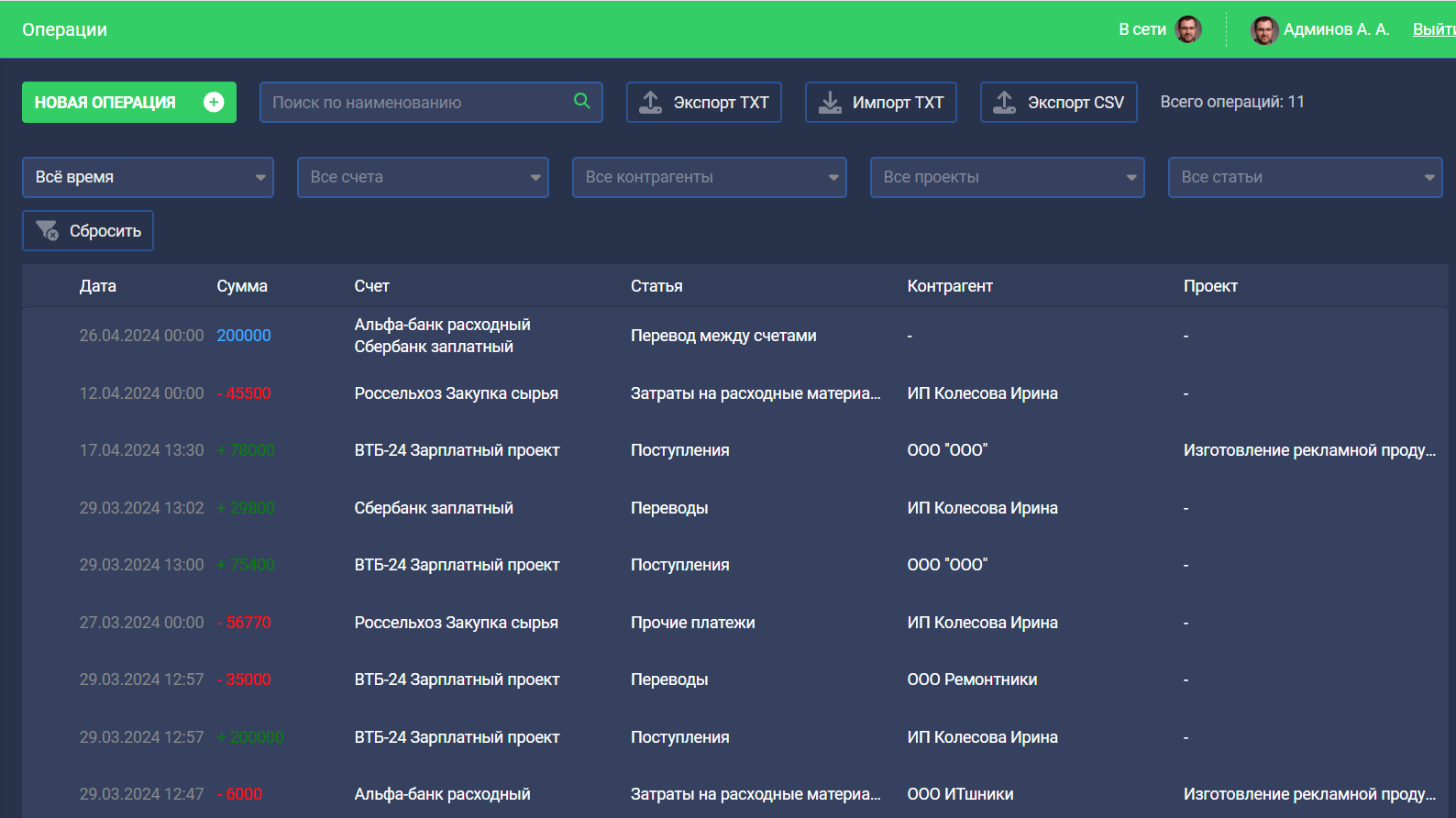The height and width of the screenshot is (818, 1456).
Task: Click the + 78000 amount cell
Action: click(246, 450)
